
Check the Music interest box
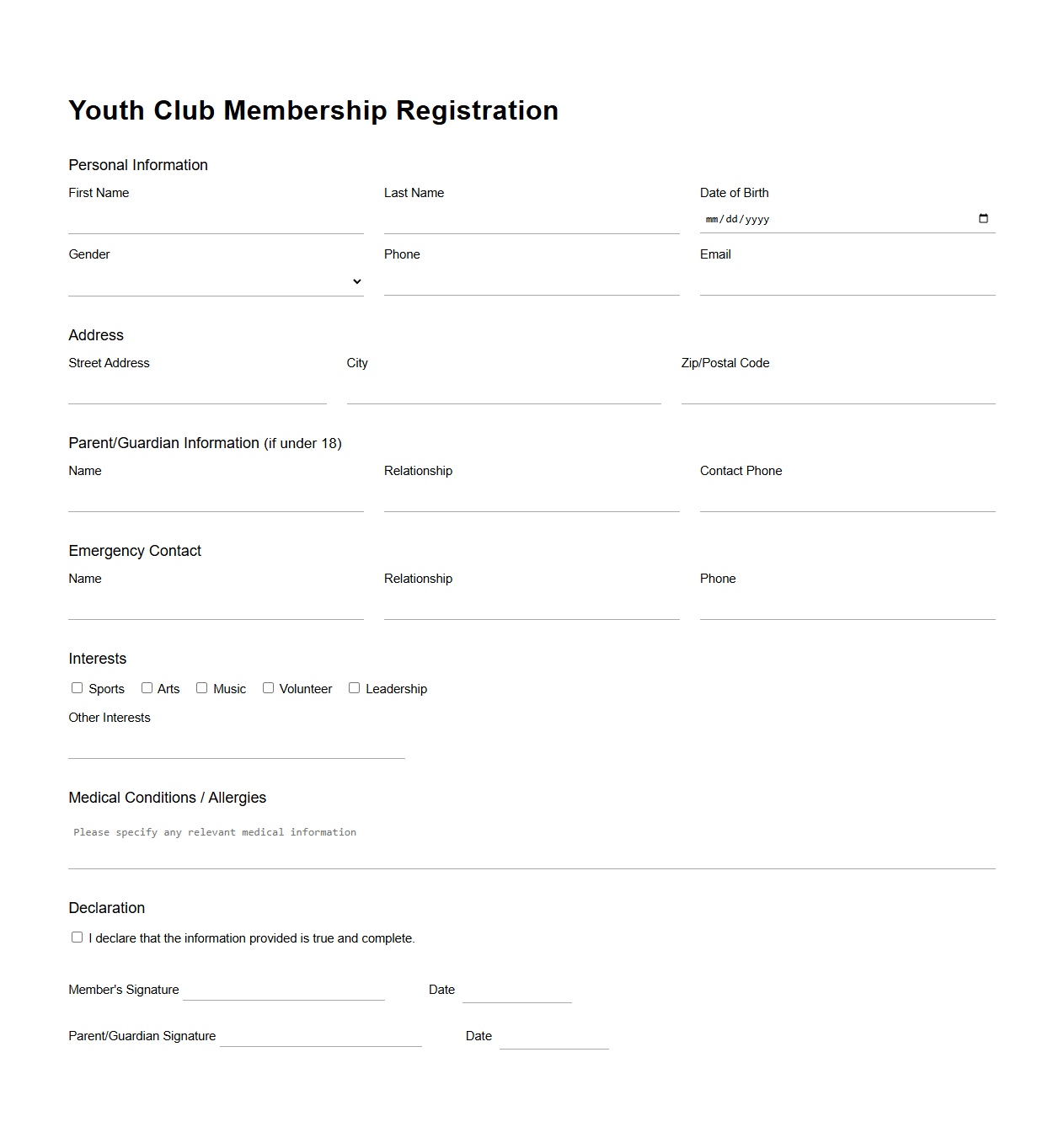coord(201,687)
